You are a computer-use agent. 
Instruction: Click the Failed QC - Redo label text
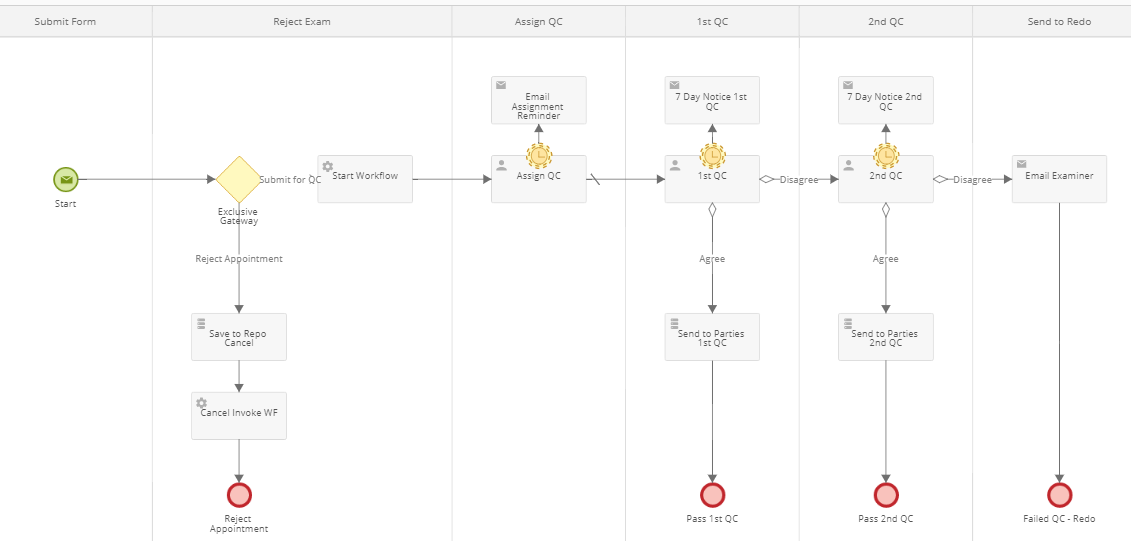tap(1059, 519)
